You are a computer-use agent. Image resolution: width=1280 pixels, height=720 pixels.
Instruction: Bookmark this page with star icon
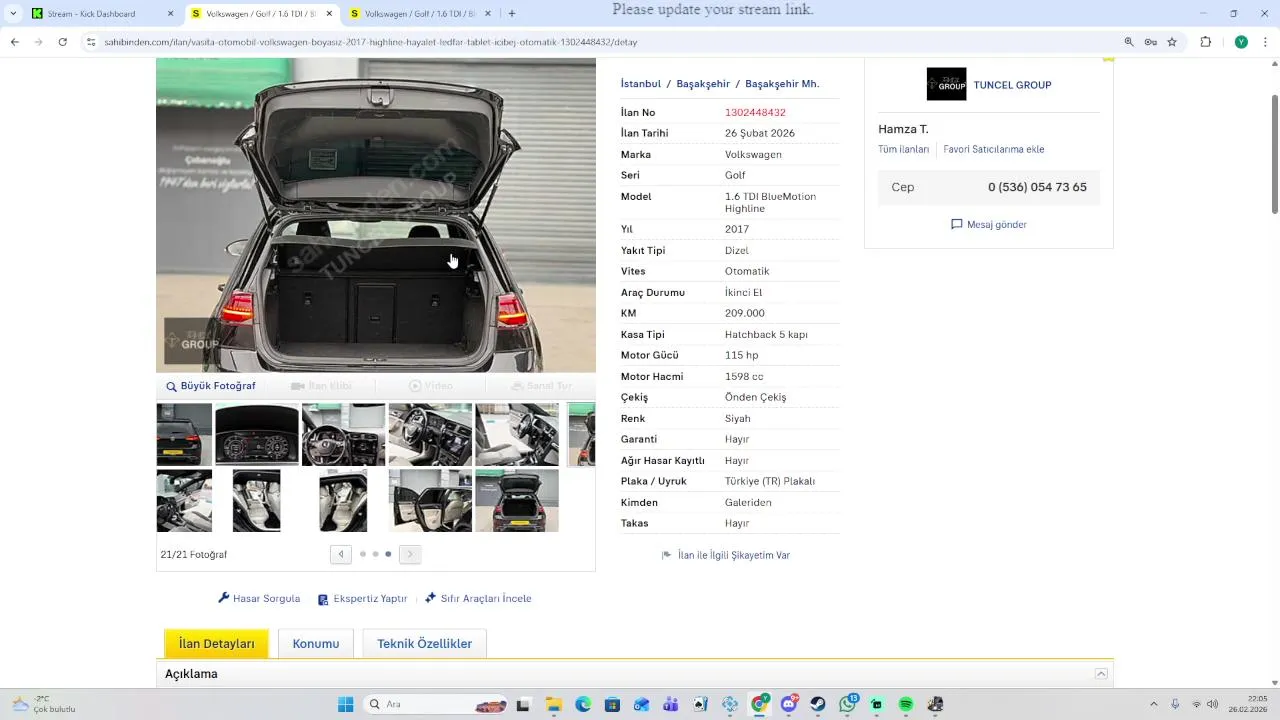point(1172,42)
